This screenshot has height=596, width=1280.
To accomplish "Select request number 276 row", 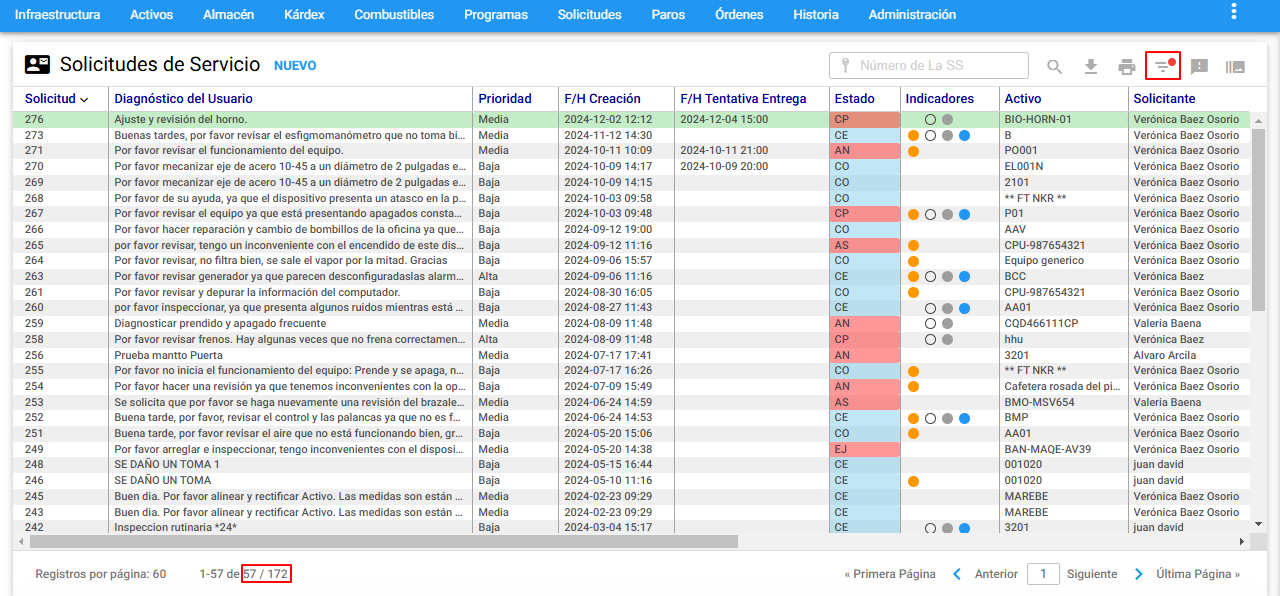I will coord(632,119).
